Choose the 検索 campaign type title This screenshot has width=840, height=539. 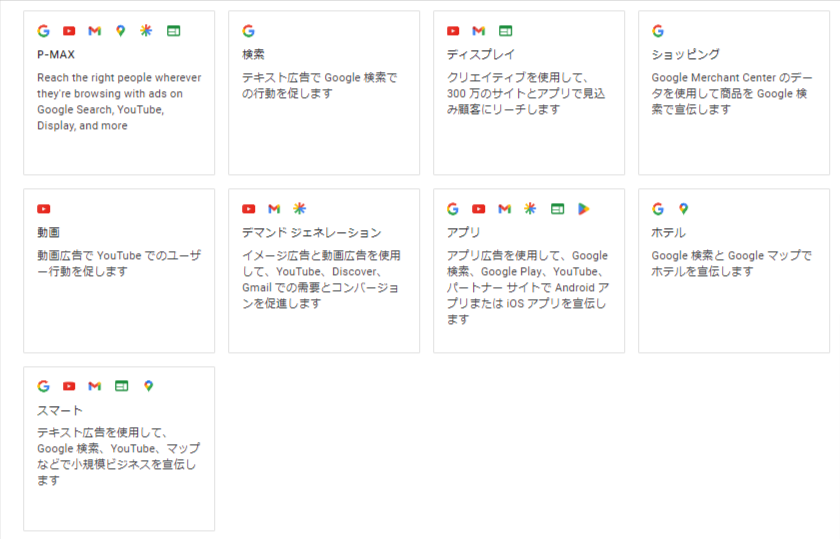[x=253, y=55]
